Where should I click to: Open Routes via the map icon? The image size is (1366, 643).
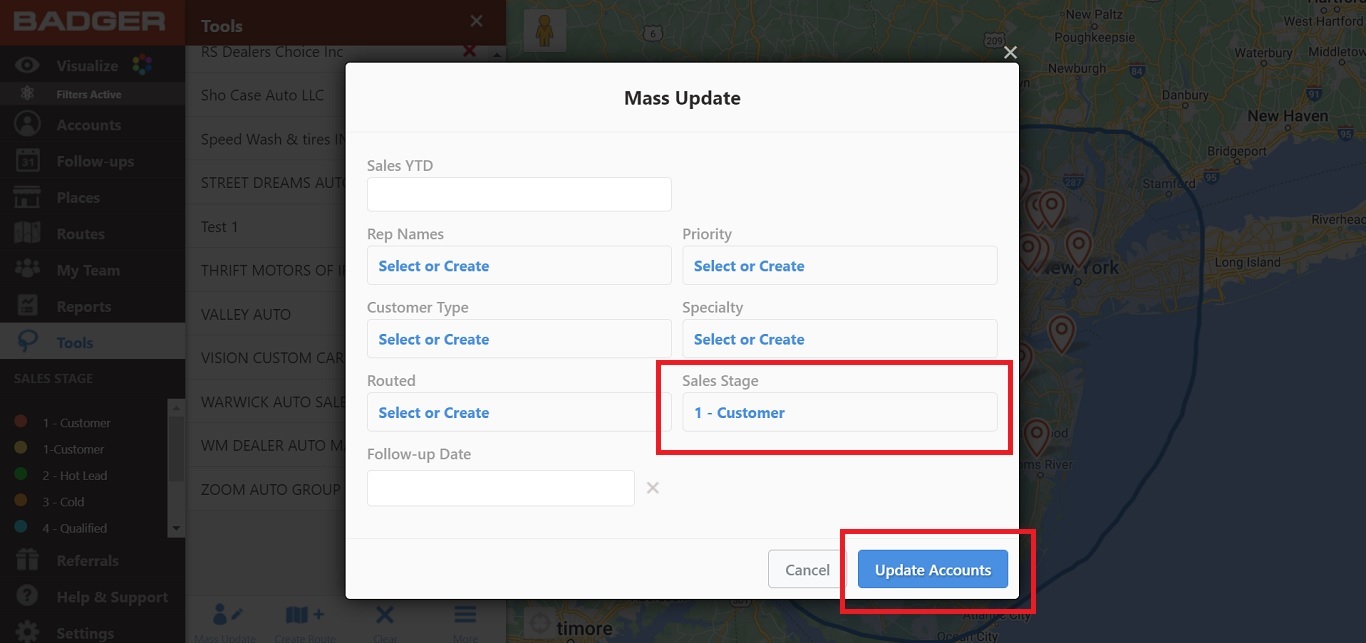(x=27, y=234)
